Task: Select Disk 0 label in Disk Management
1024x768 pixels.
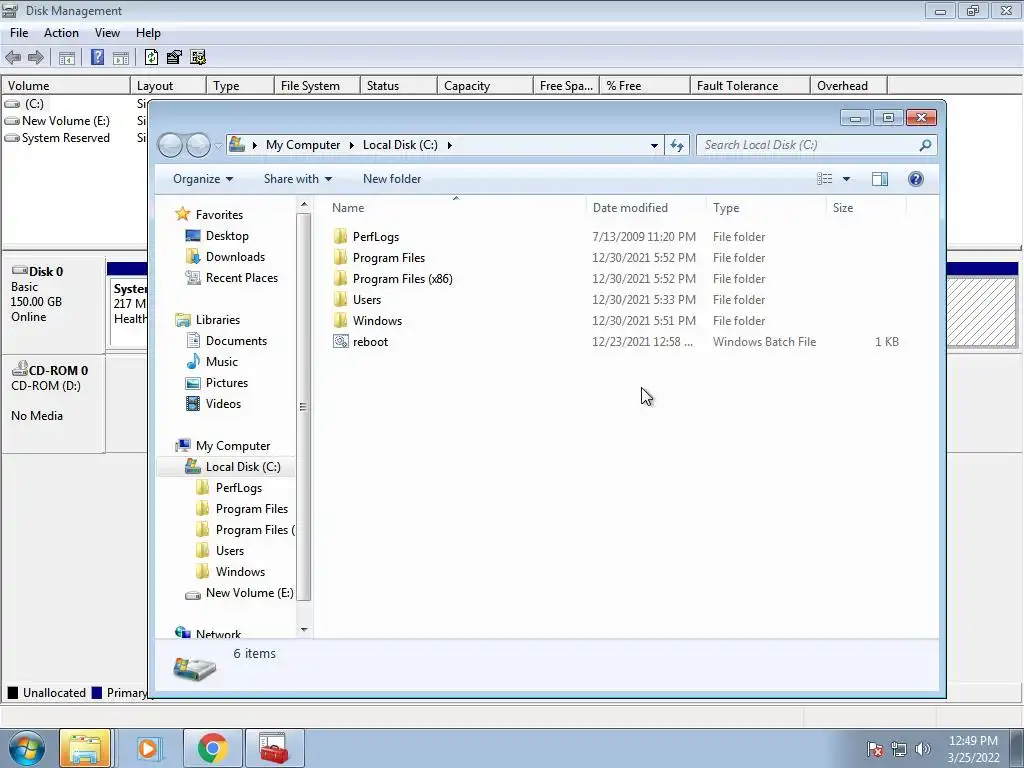Action: (46, 272)
